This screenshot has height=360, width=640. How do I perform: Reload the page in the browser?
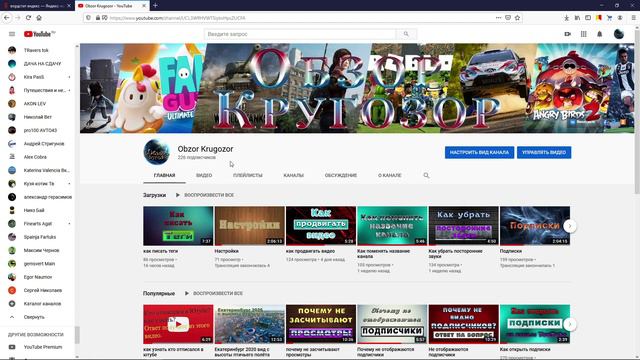[28, 18]
